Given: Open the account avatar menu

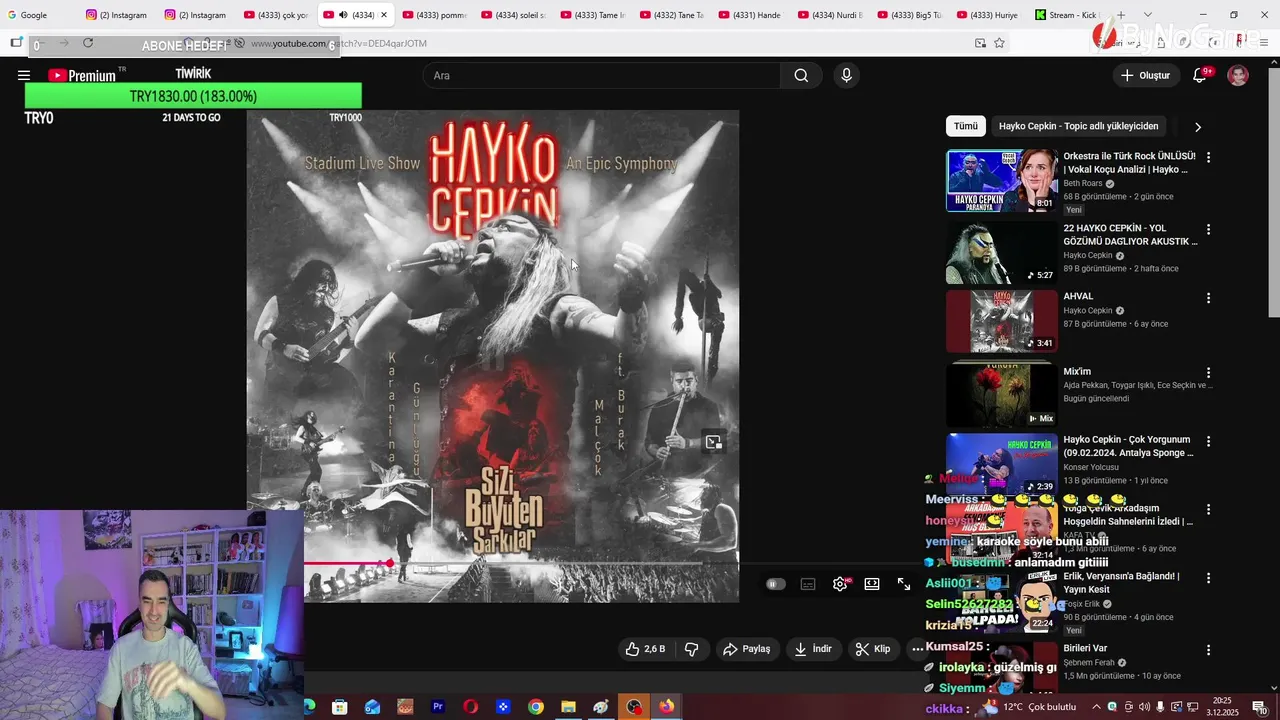Looking at the screenshot, I should click(x=1238, y=75).
